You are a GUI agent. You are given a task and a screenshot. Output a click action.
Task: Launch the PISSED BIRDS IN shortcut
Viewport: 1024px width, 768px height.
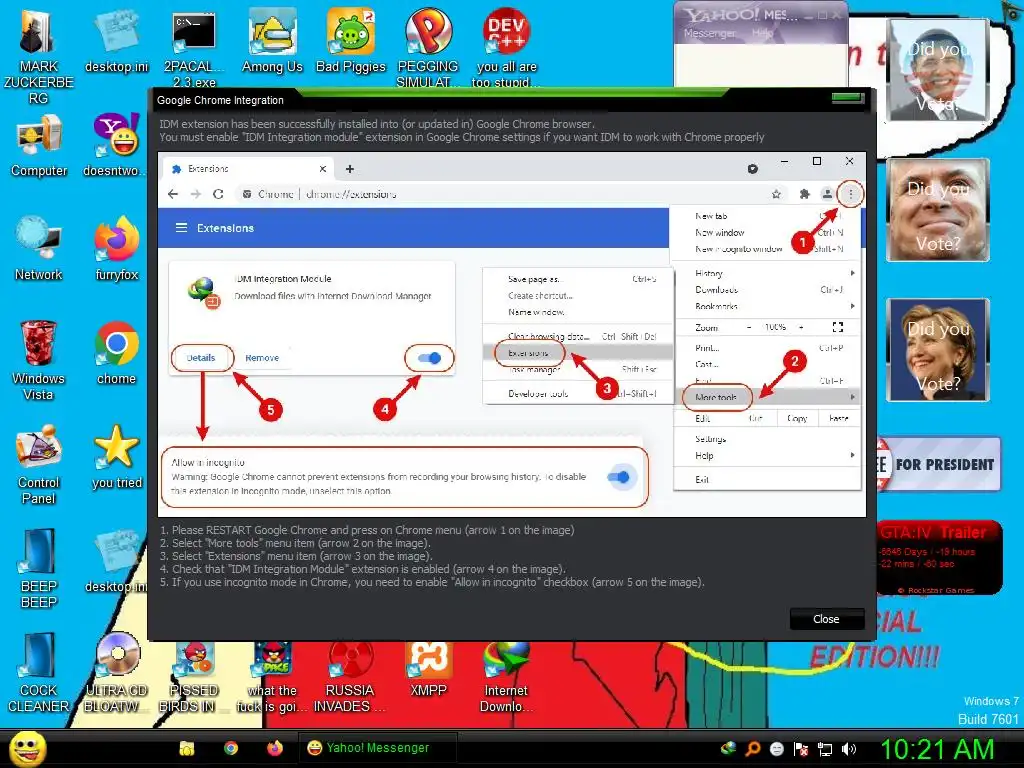point(194,677)
